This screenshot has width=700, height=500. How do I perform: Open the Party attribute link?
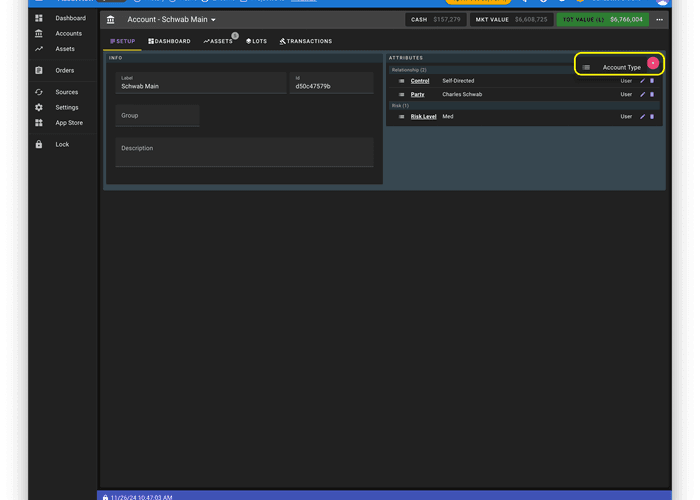[x=417, y=94]
